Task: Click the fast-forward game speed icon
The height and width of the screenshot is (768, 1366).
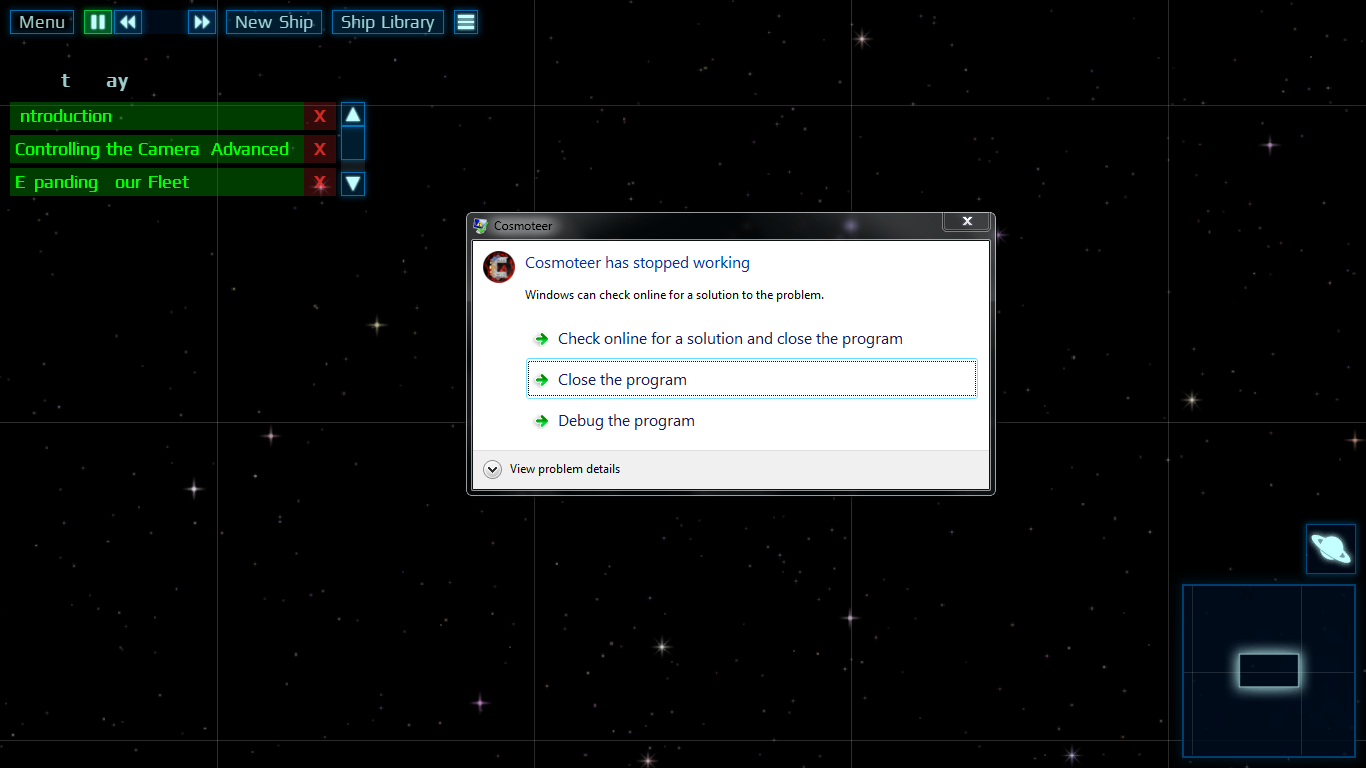Action: click(201, 21)
